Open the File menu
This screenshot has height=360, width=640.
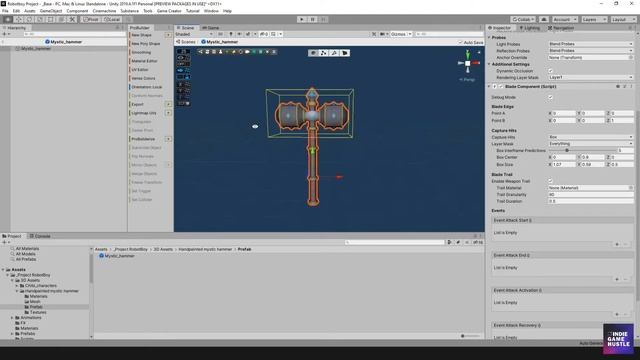[x=5, y=11]
